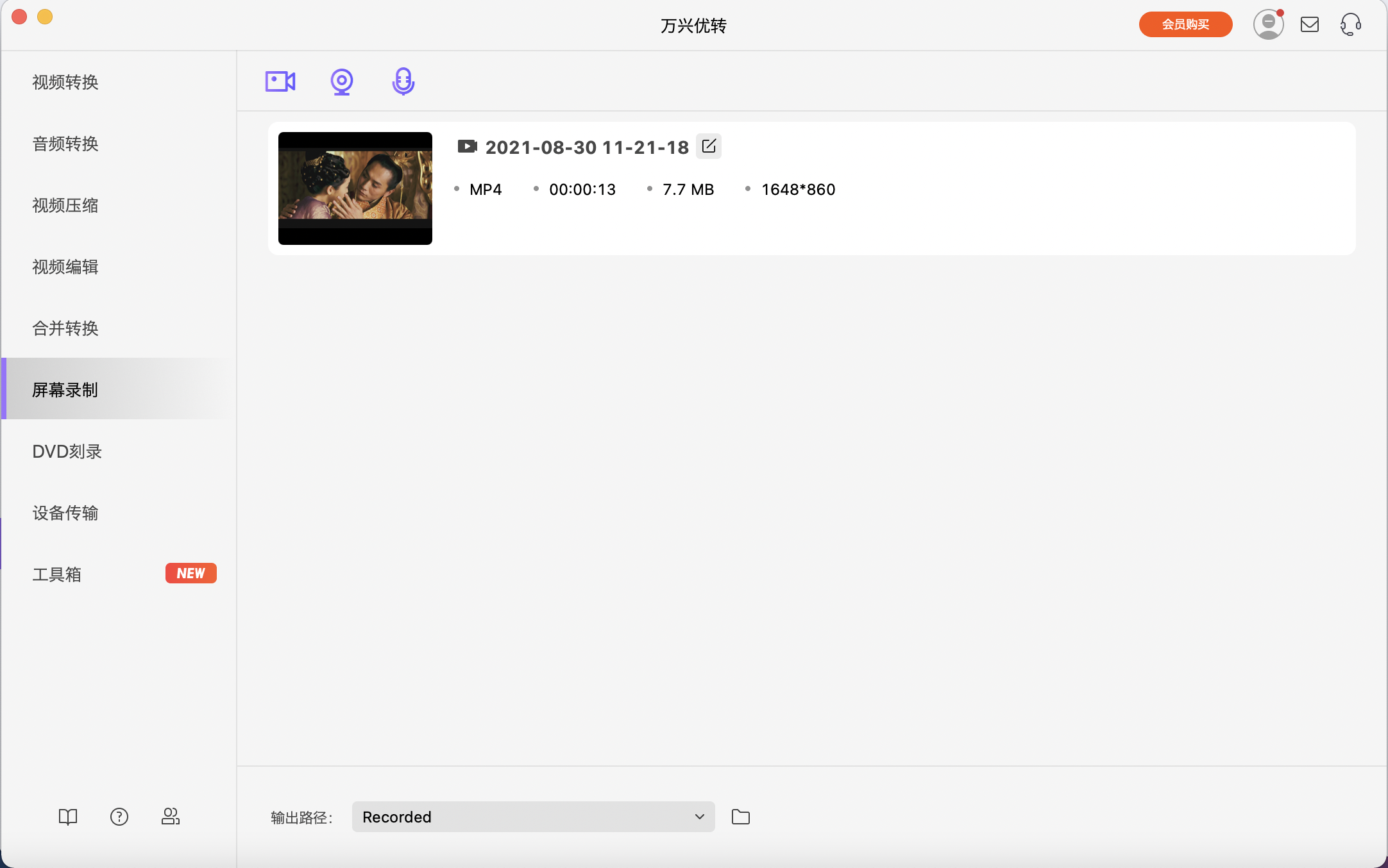Rename the recording using the edit icon
The width and height of the screenshot is (1388, 868).
pos(709,146)
